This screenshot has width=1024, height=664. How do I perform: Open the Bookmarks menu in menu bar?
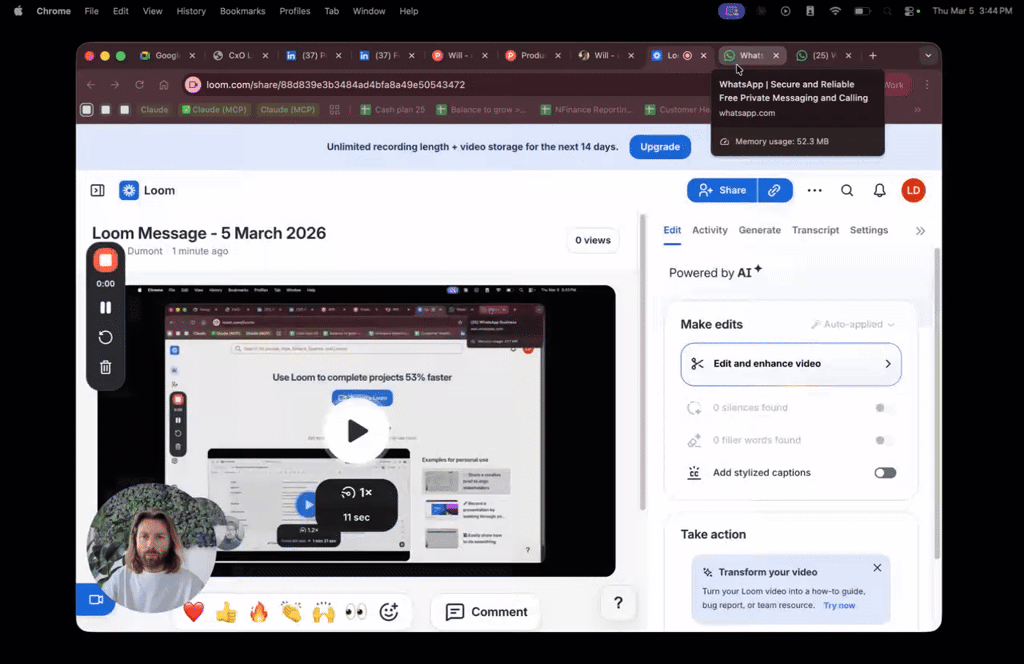click(242, 11)
